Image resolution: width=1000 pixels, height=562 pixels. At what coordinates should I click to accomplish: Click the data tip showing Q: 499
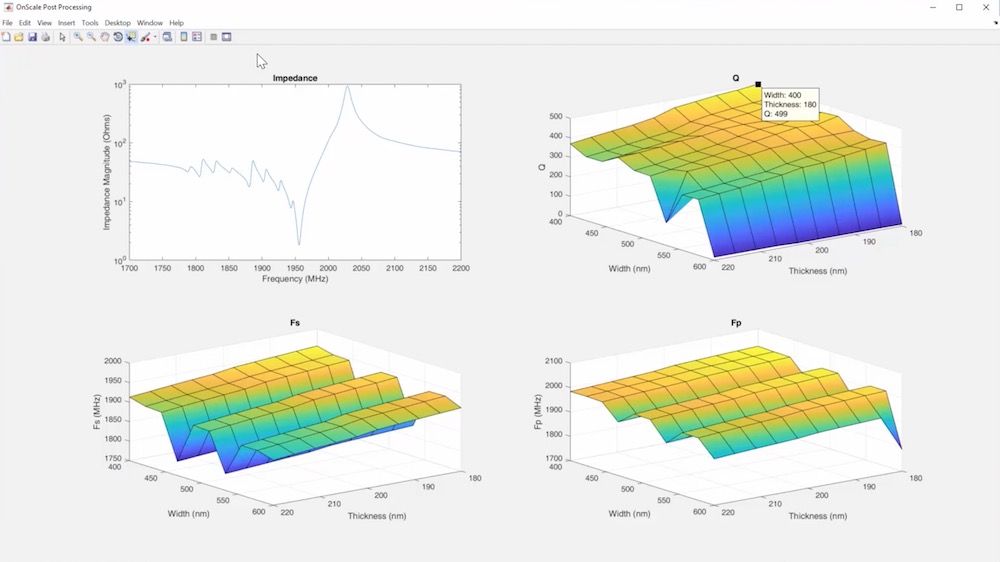(789, 104)
